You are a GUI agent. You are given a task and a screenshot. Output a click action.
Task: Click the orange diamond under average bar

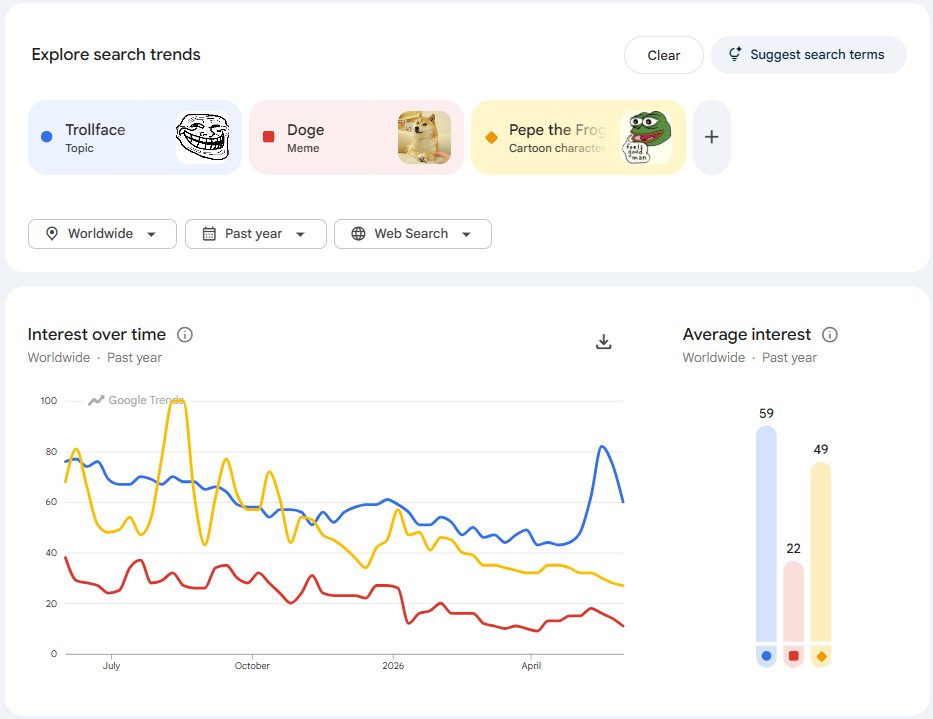[x=821, y=657]
